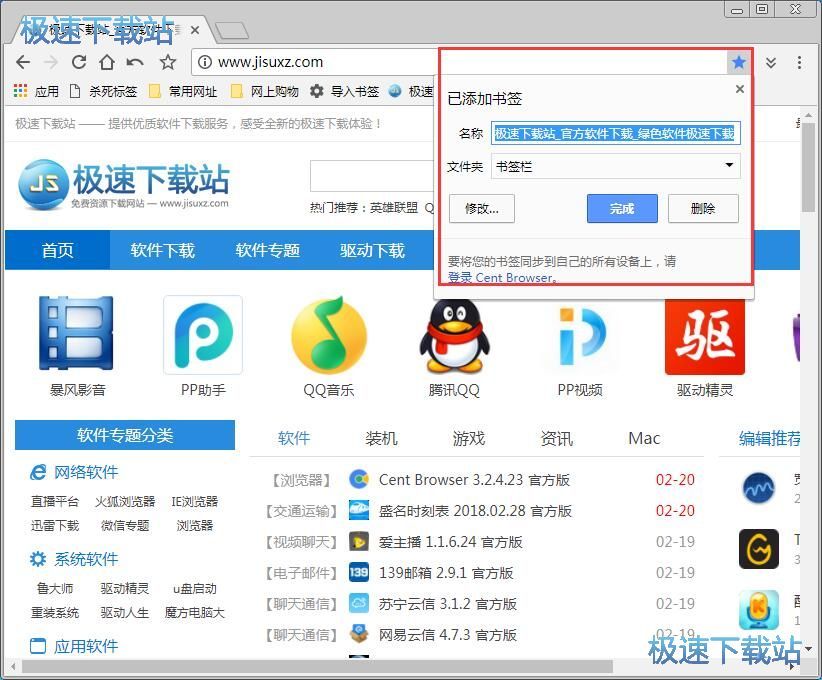Click the vertical scrollbar up arrow
The height and width of the screenshot is (680, 822).
[x=808, y=115]
